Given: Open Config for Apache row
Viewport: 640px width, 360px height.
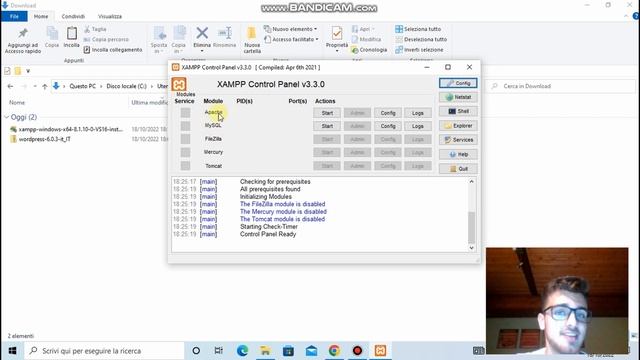Looking at the screenshot, I should [x=388, y=113].
